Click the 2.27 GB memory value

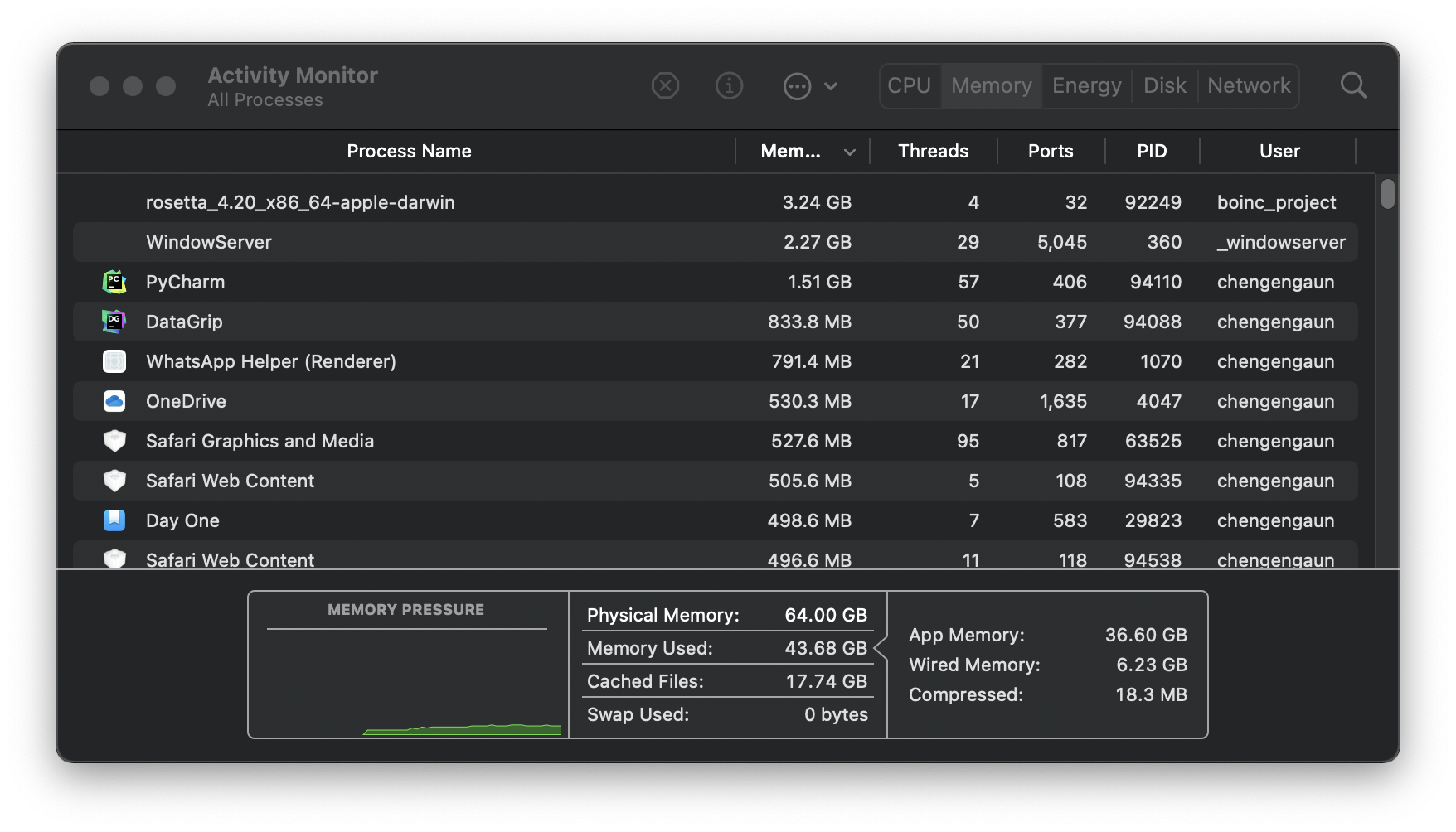tap(818, 242)
